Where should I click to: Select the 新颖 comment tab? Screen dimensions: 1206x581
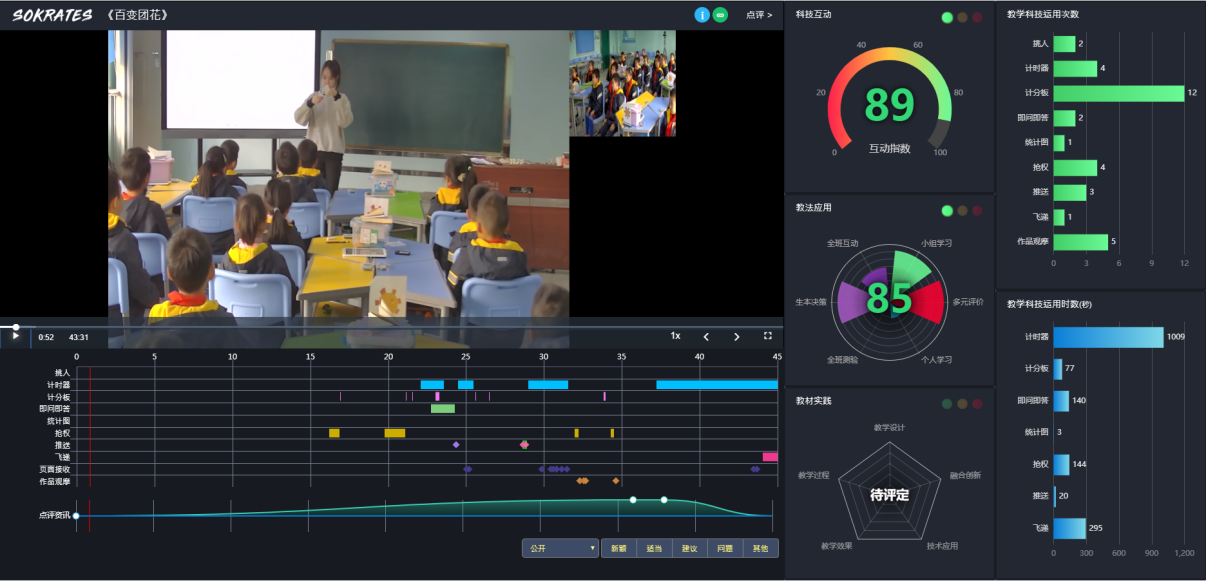click(618, 548)
